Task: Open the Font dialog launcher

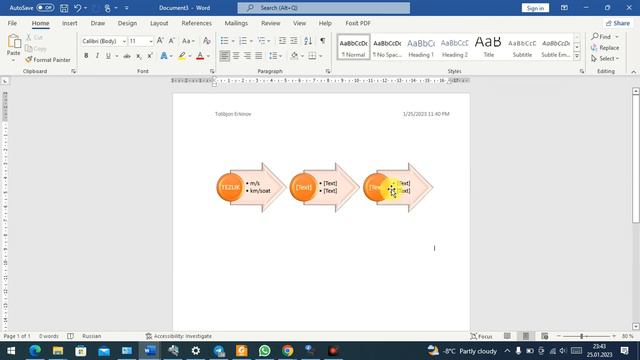Action: pyautogui.click(x=212, y=71)
